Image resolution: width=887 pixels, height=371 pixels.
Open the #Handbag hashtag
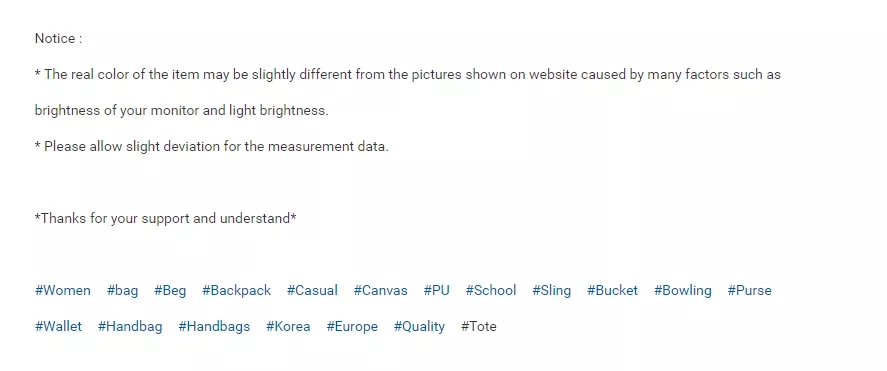click(x=130, y=326)
